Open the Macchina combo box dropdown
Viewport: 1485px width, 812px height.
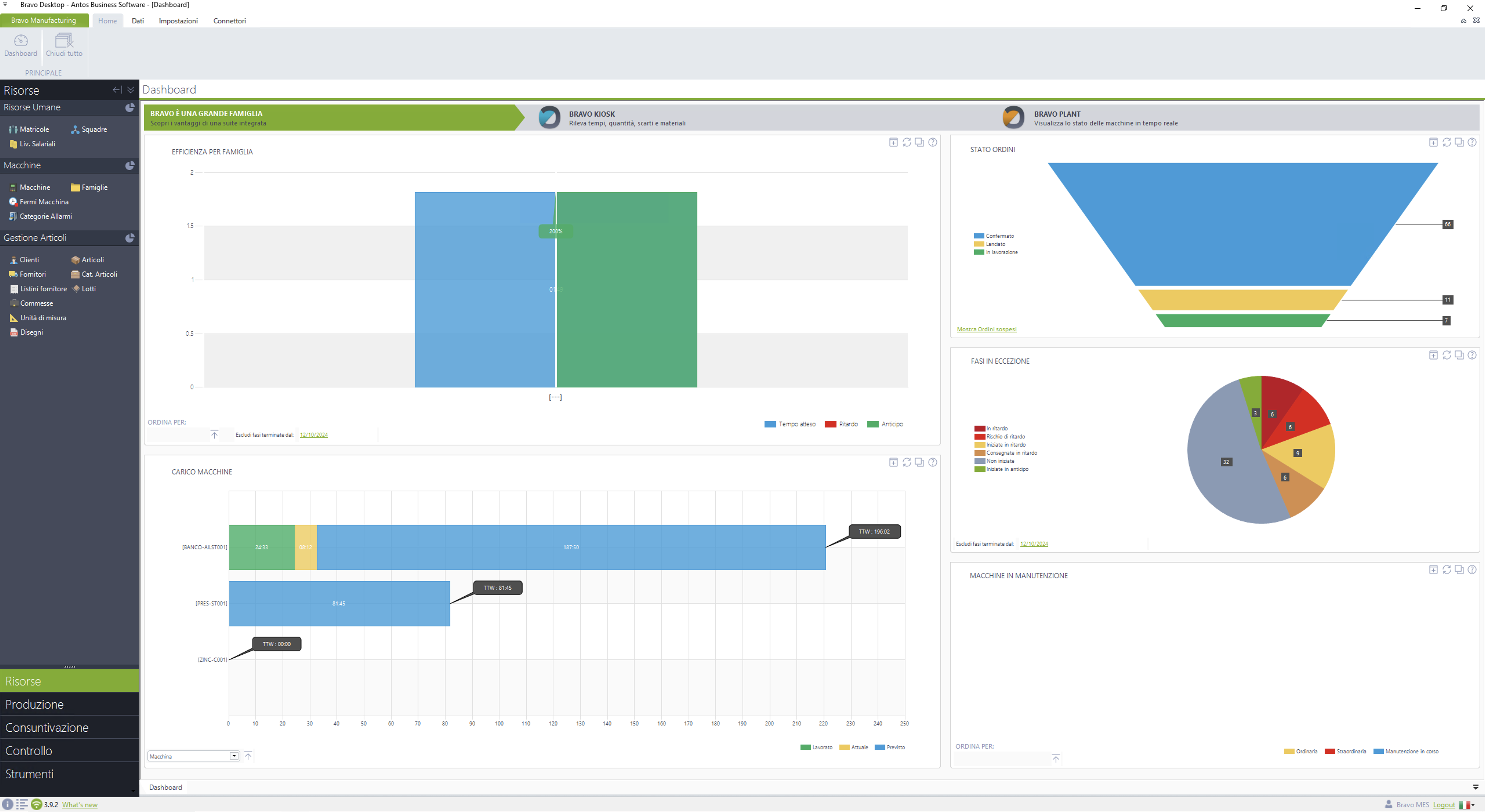click(234, 756)
